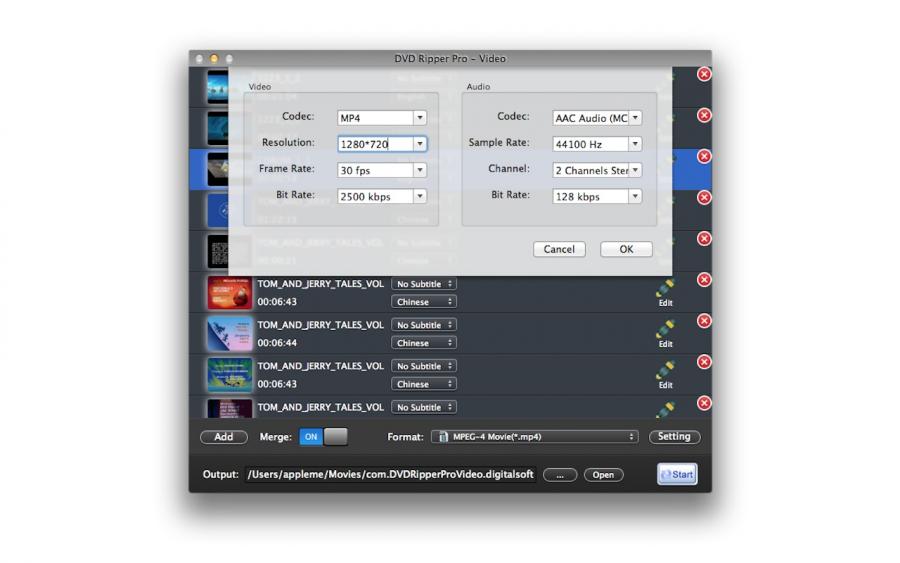Remove the 00:06:43 red-thumbnail title with X
Viewport: 900px width, 563px height.
[704, 279]
